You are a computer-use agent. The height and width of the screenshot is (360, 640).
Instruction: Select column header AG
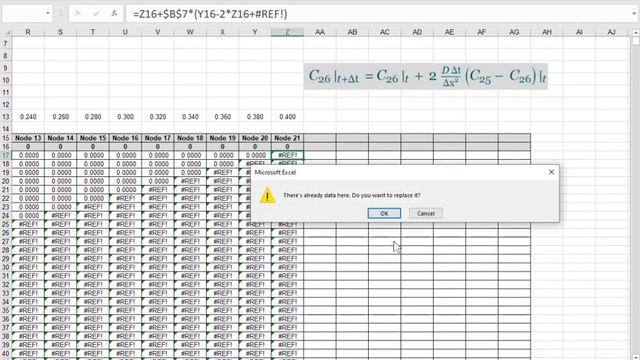coord(514,32)
